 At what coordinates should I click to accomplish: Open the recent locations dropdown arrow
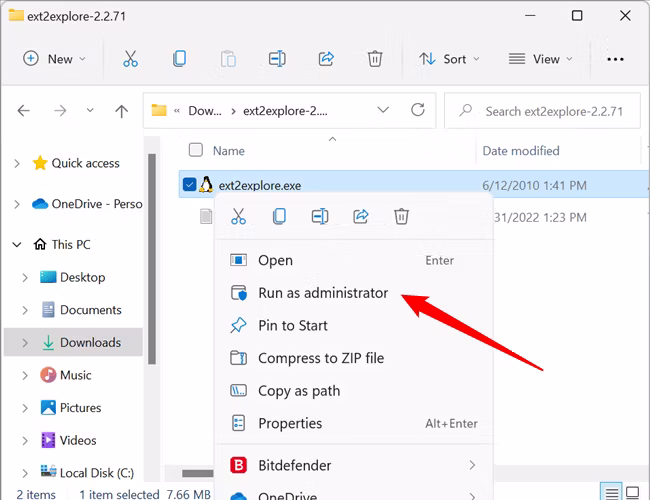[x=90, y=110]
